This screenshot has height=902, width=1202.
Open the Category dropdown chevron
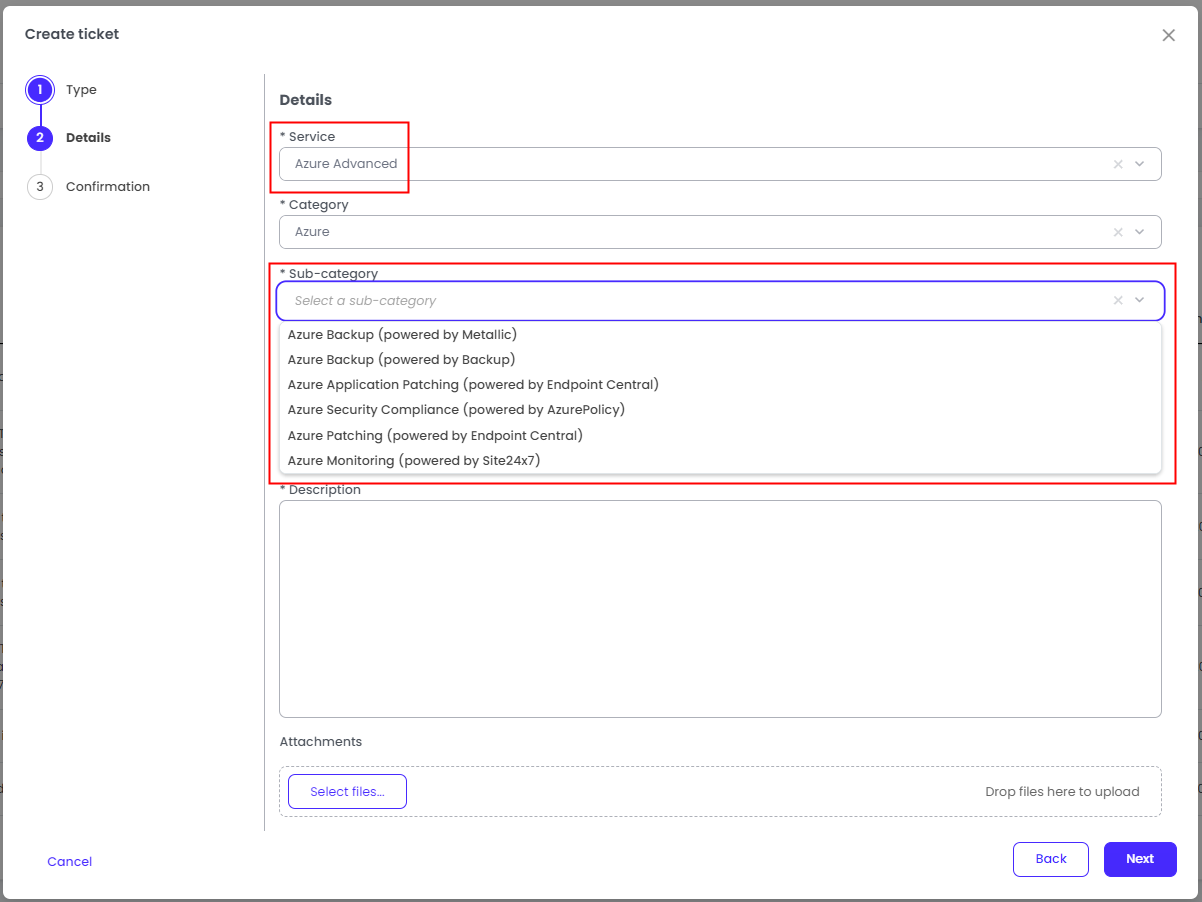click(1140, 232)
